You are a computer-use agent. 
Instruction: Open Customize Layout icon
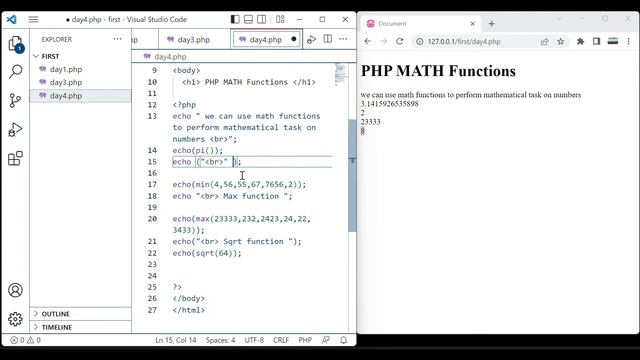click(x=280, y=19)
